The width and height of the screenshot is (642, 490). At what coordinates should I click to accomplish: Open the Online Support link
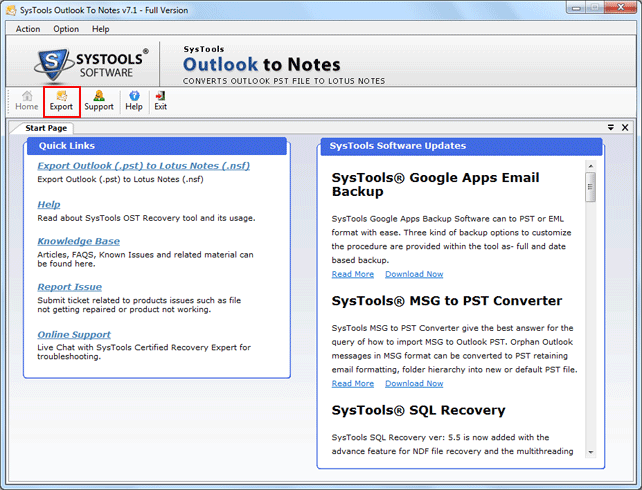[74, 334]
